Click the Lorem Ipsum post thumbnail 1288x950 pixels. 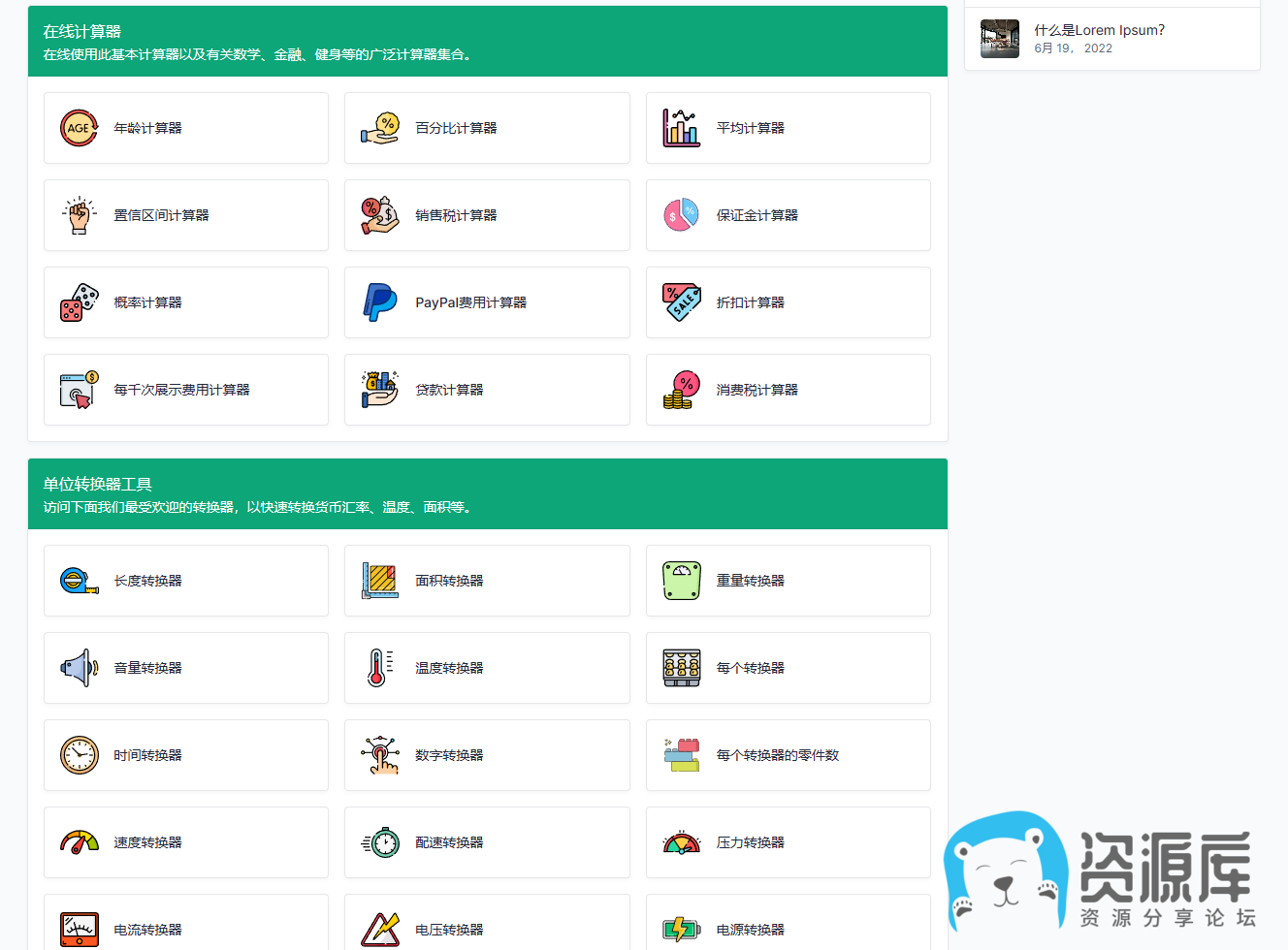pyautogui.click(x=999, y=39)
